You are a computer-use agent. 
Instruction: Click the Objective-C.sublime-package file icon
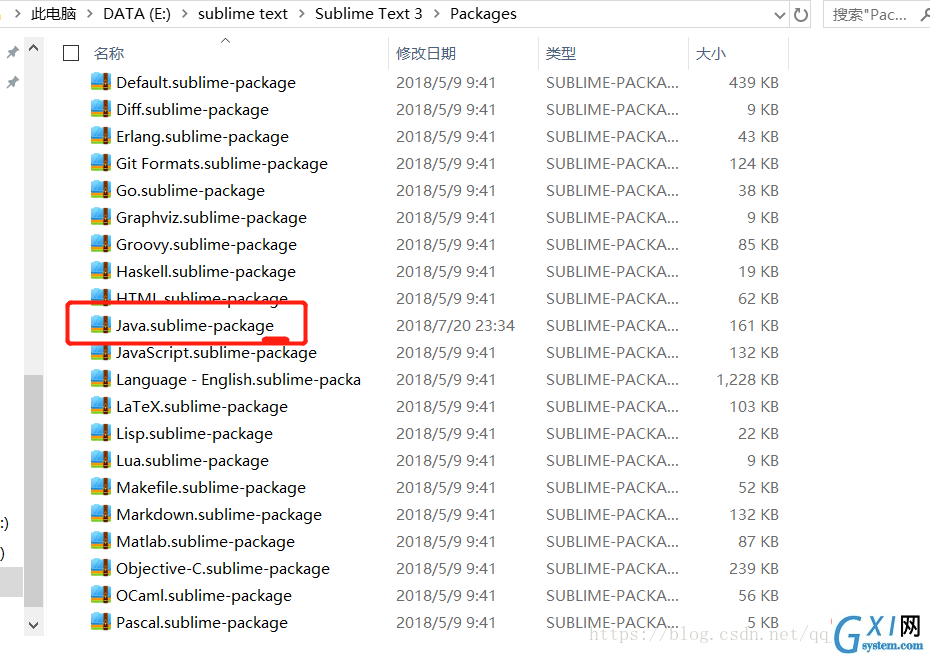tap(101, 568)
